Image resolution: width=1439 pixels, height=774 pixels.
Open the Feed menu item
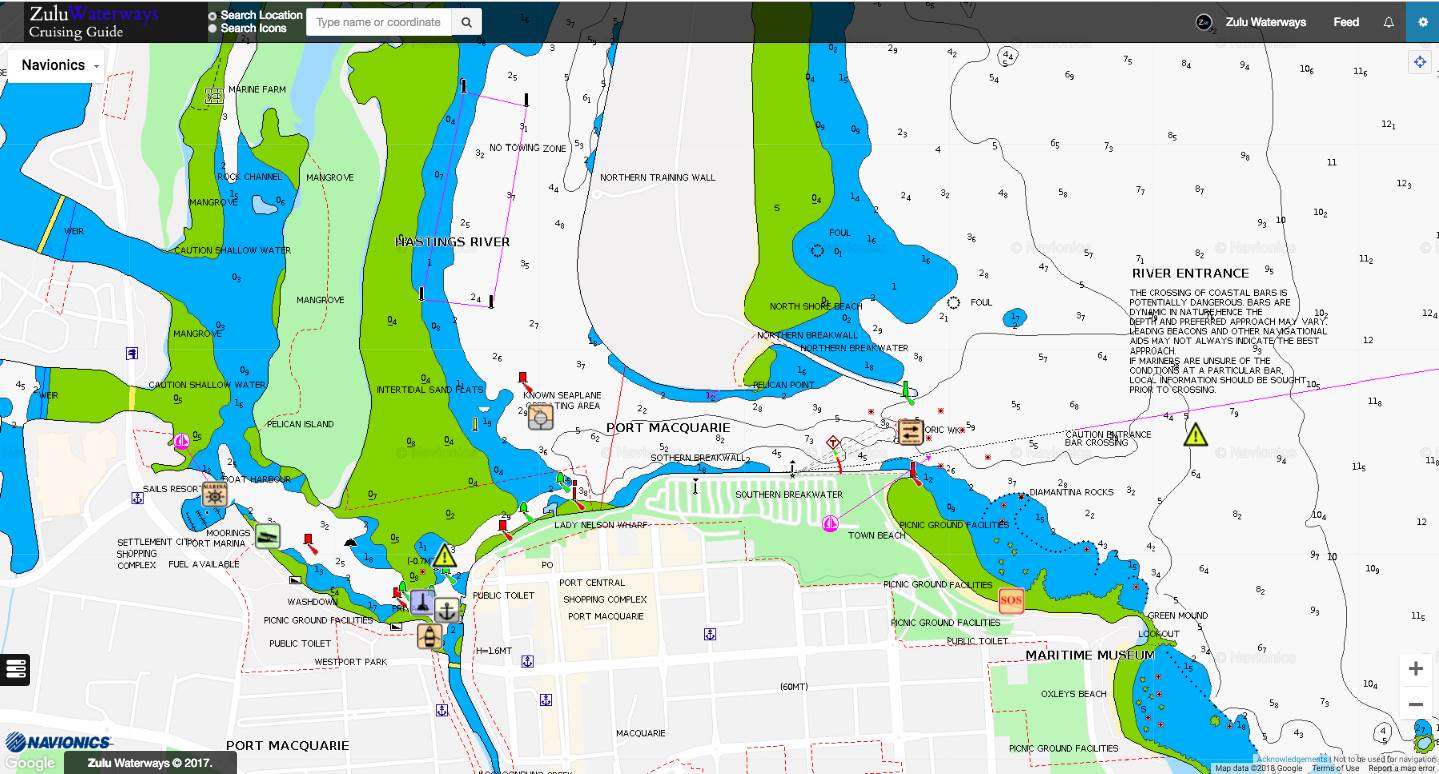tap(1346, 22)
